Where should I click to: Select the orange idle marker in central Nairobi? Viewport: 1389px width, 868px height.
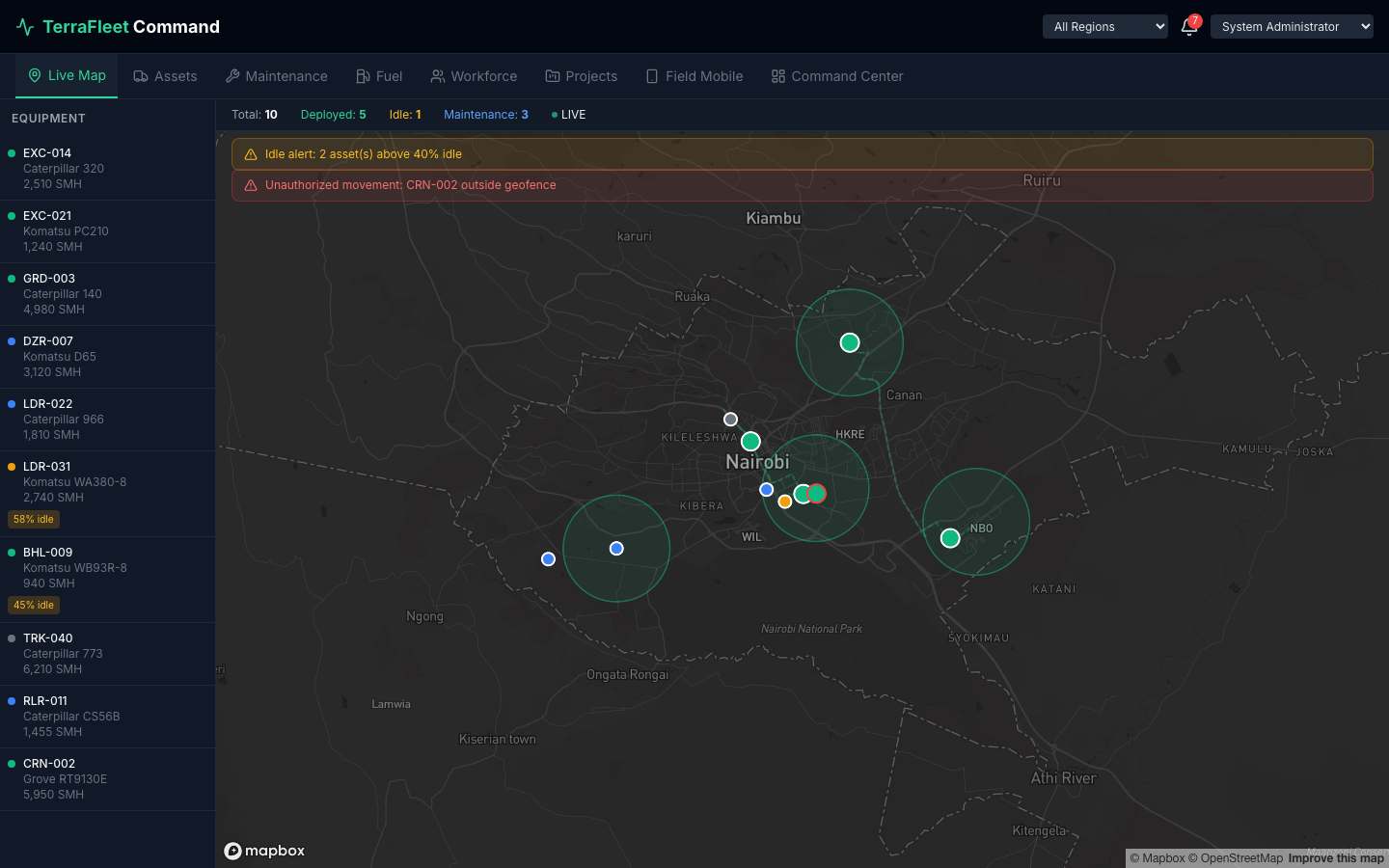785,502
